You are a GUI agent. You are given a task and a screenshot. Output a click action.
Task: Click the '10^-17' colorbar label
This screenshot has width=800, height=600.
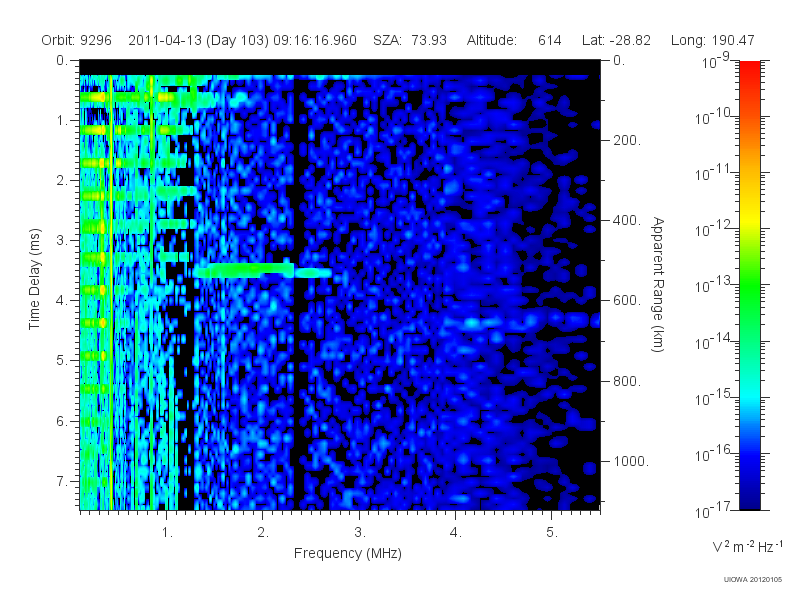[714, 509]
